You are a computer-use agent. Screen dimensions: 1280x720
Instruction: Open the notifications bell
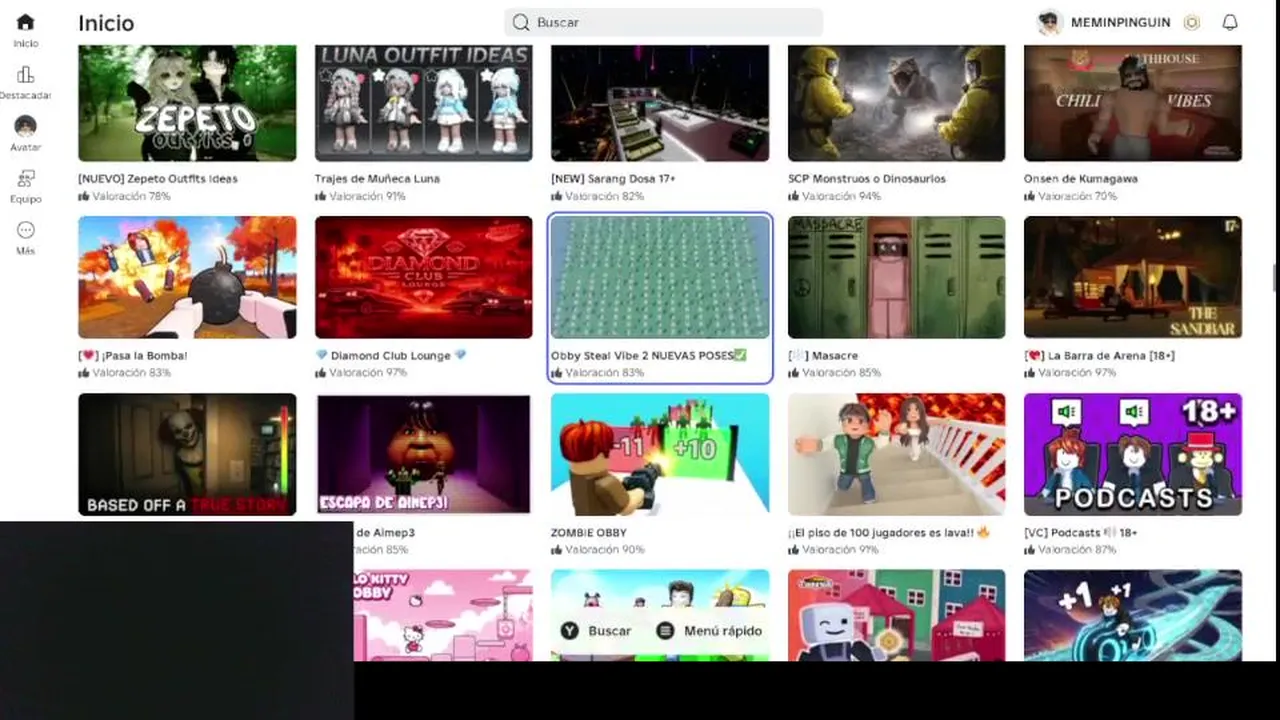(1230, 22)
